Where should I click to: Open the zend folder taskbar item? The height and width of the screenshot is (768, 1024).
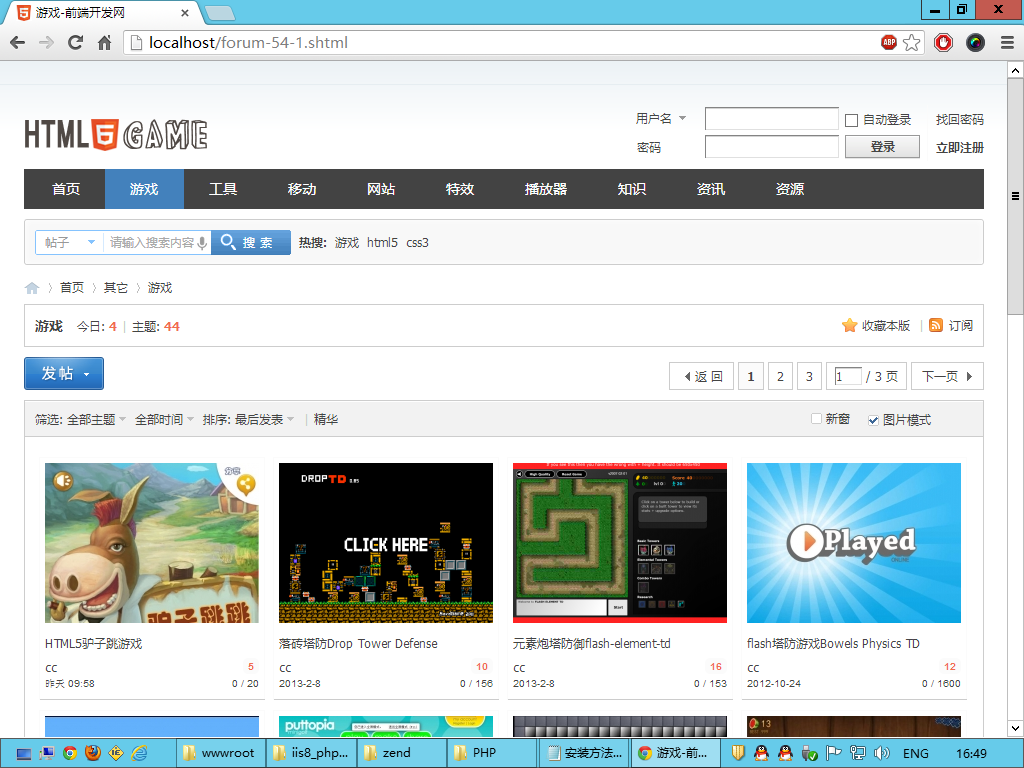tap(401, 753)
